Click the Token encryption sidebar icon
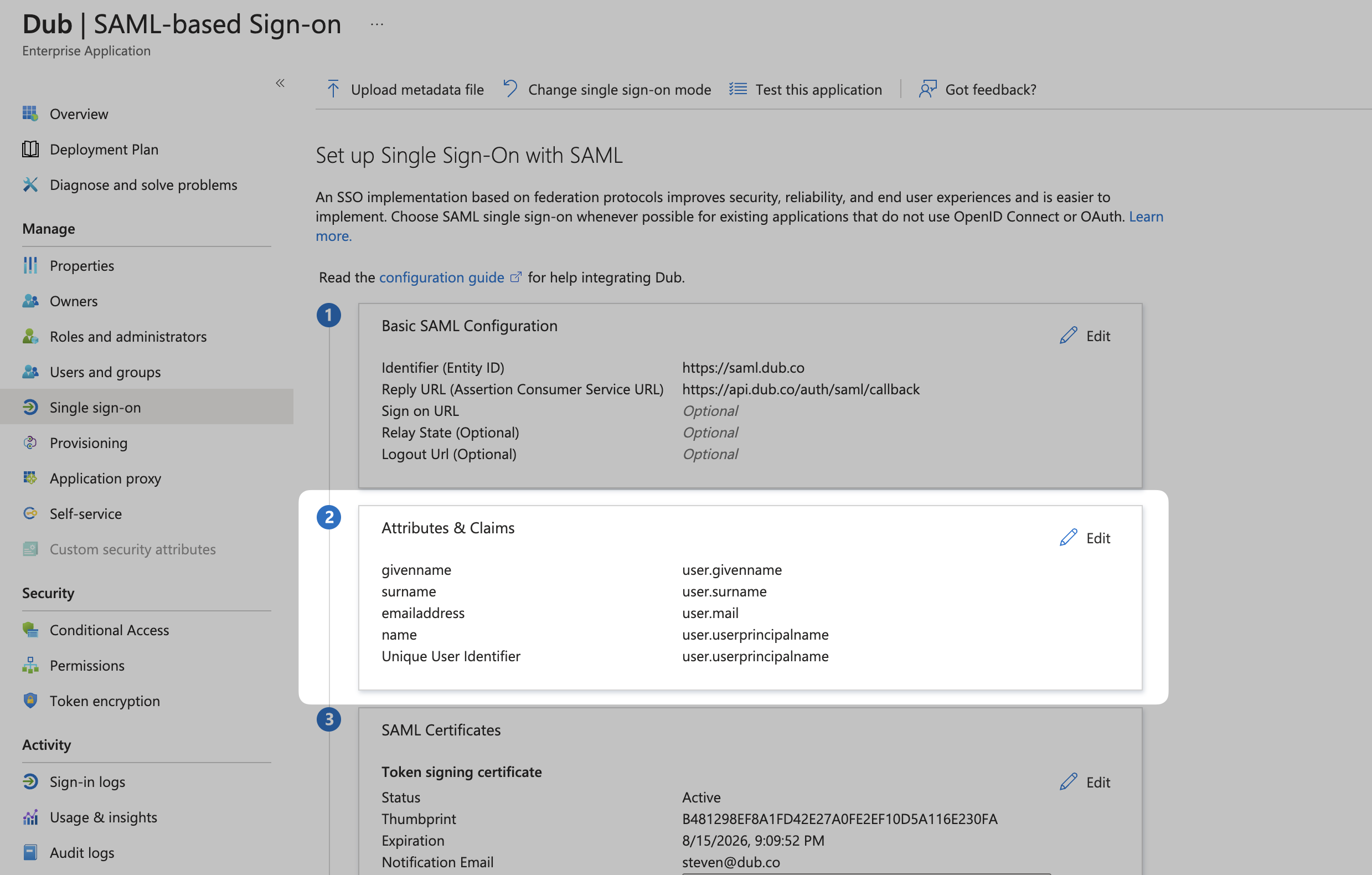Screen dimensions: 1372x875 pyautogui.click(x=31, y=700)
